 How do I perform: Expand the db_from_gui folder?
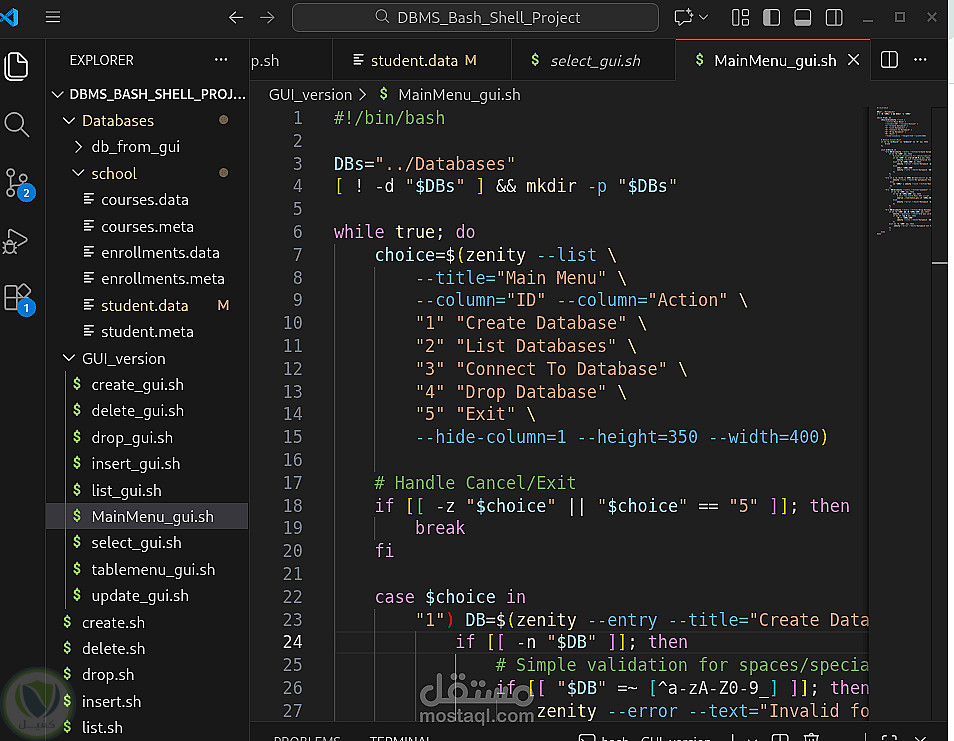coord(135,147)
